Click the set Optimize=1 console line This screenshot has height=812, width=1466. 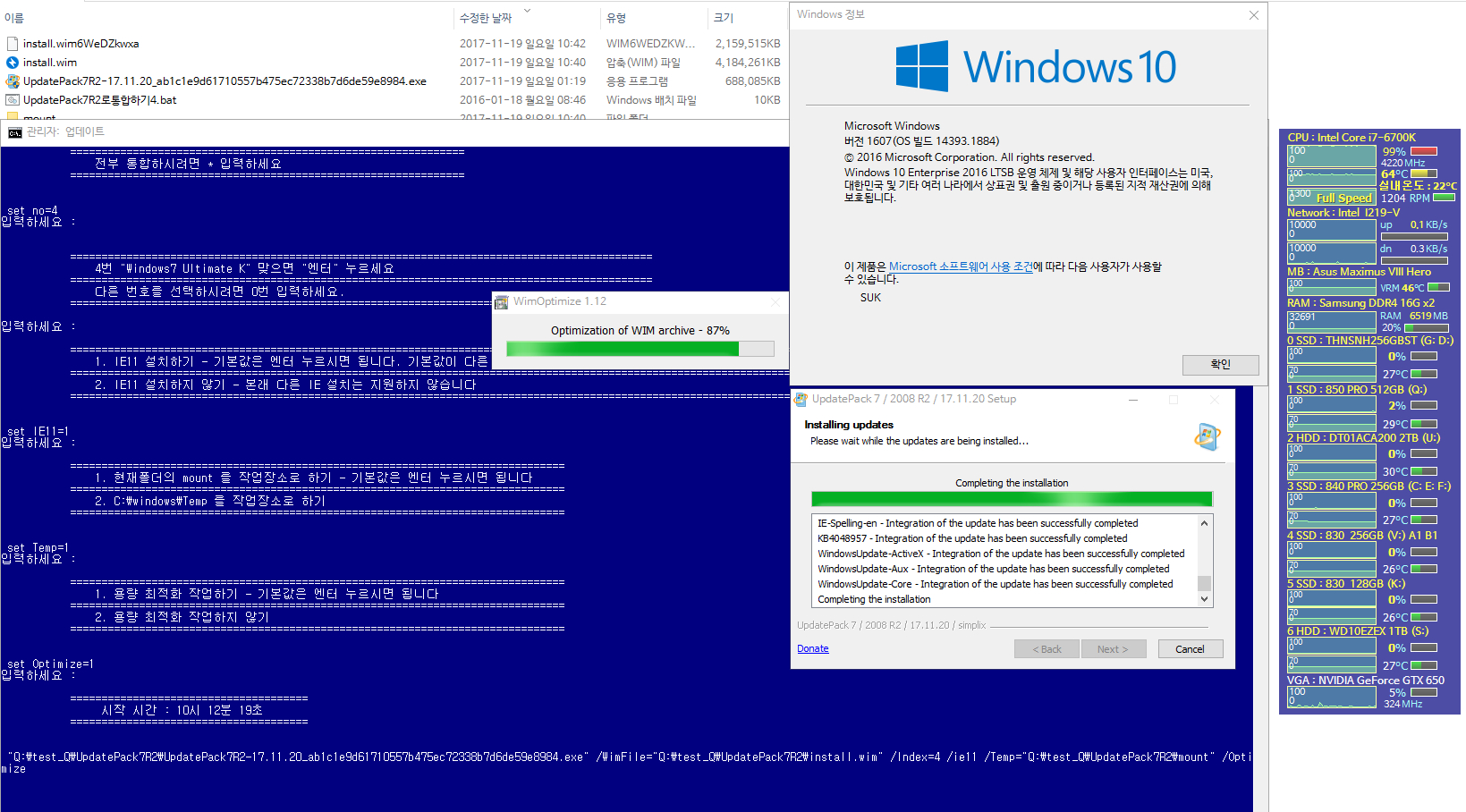click(x=50, y=664)
